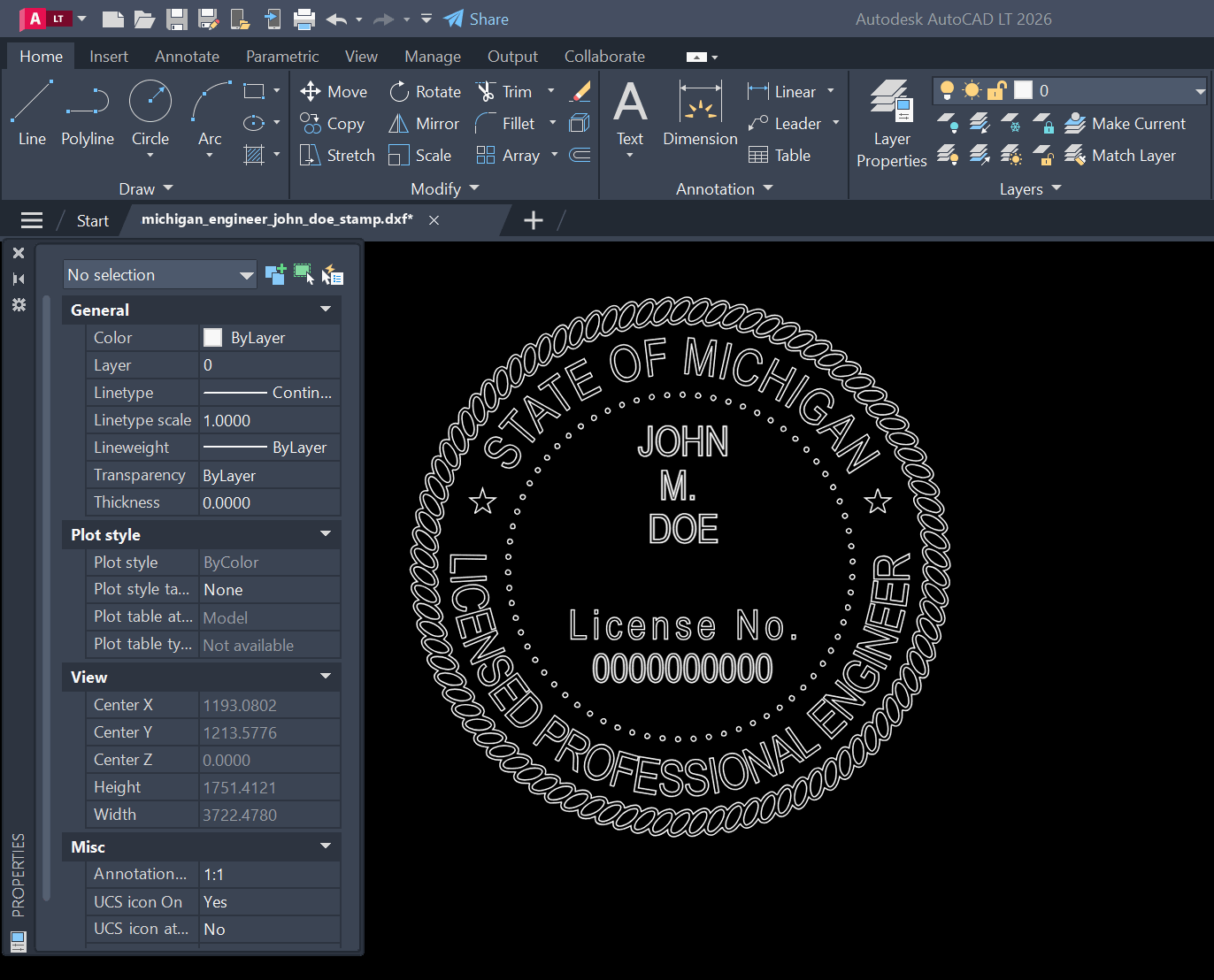Collapse the Plot style section
Viewport: 1214px width, 980px height.
coord(325,534)
